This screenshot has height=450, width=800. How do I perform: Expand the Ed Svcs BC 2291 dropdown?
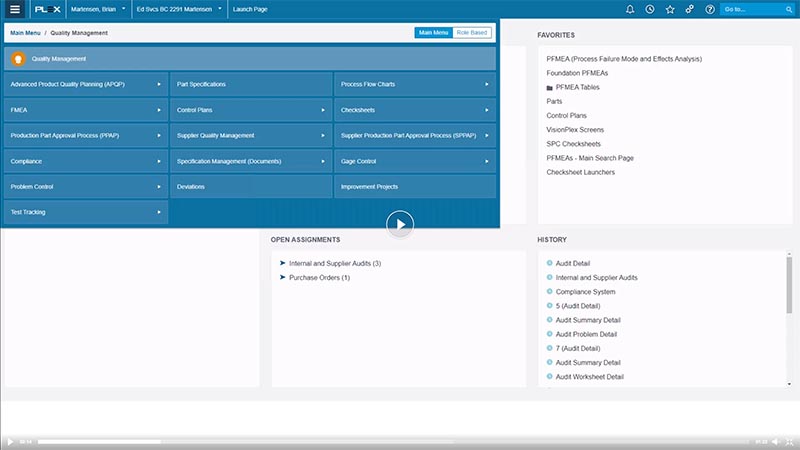pyautogui.click(x=180, y=9)
